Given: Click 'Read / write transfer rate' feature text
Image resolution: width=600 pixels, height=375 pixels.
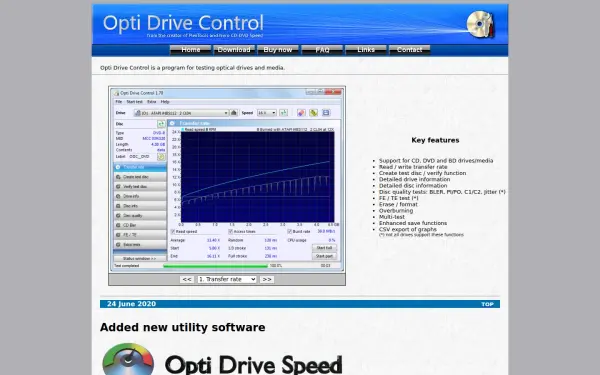Looking at the screenshot, I should [x=413, y=167].
